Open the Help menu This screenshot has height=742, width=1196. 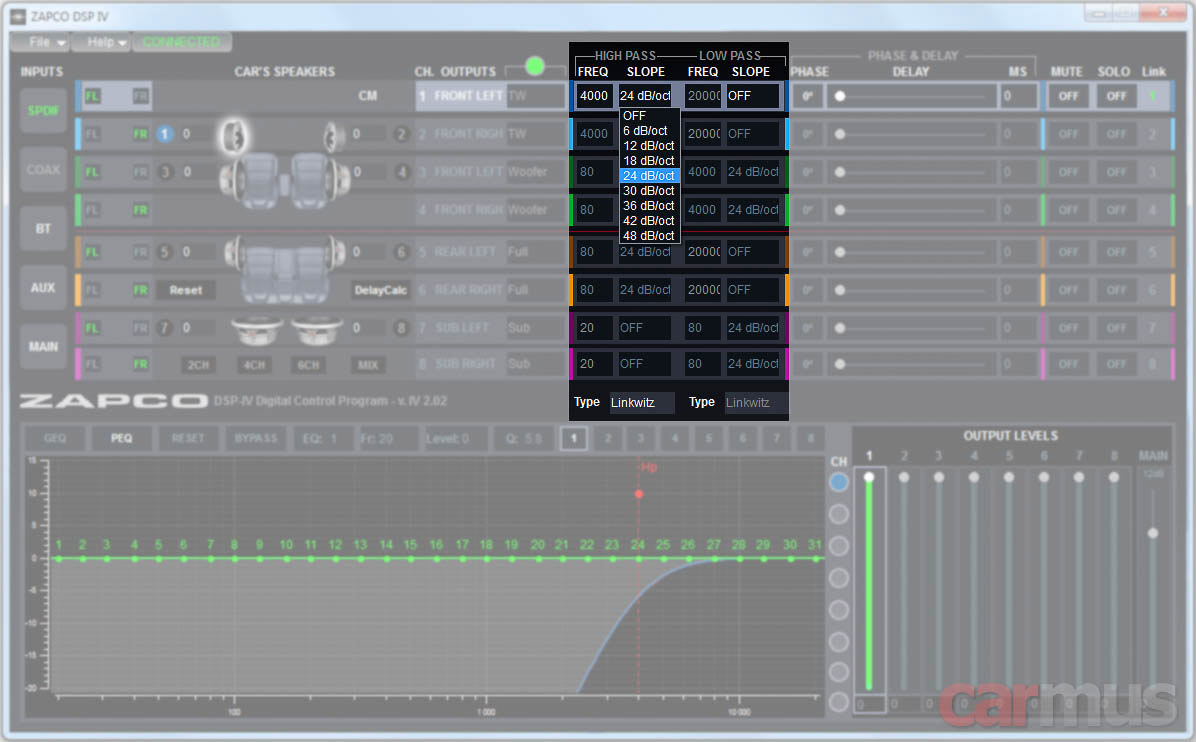click(x=102, y=42)
